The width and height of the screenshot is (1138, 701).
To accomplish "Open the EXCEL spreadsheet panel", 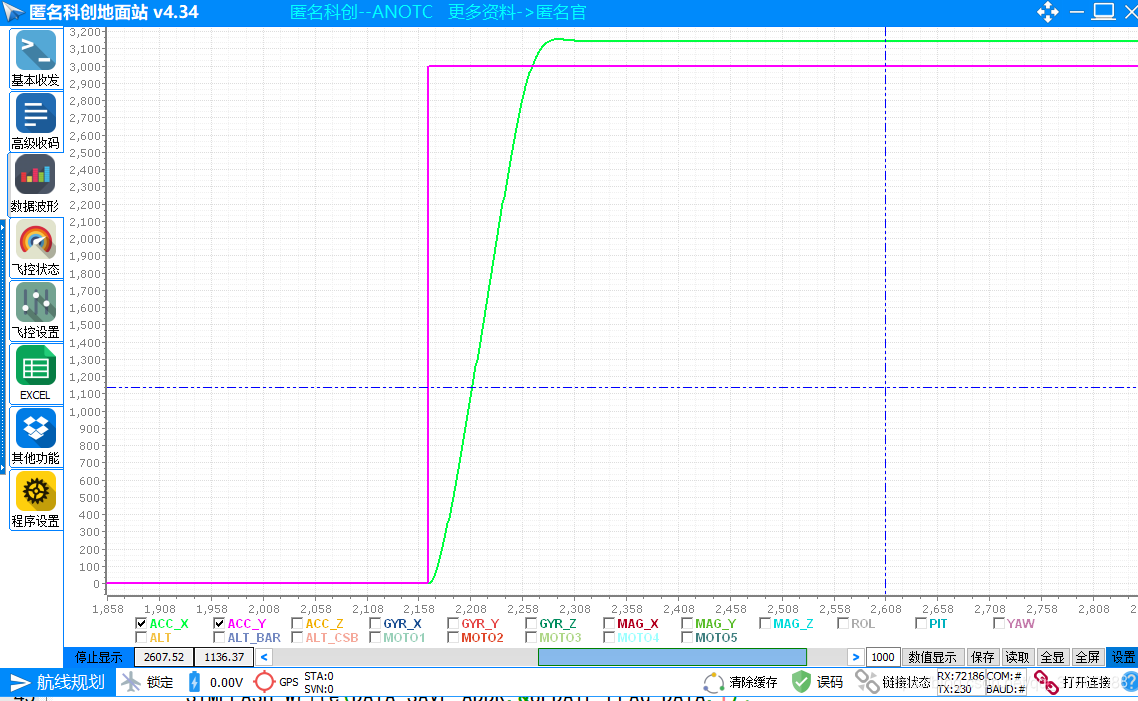I will 36,374.
